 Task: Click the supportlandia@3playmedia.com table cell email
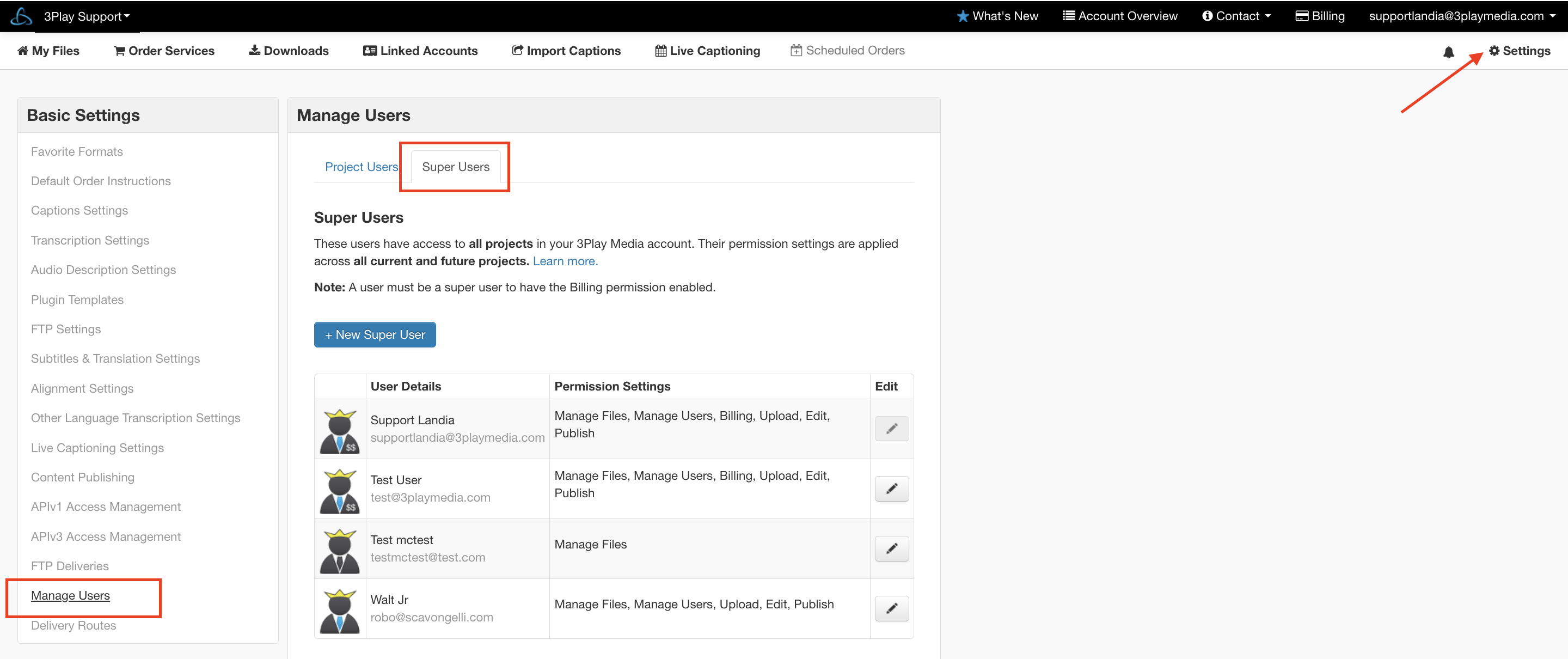tap(458, 438)
